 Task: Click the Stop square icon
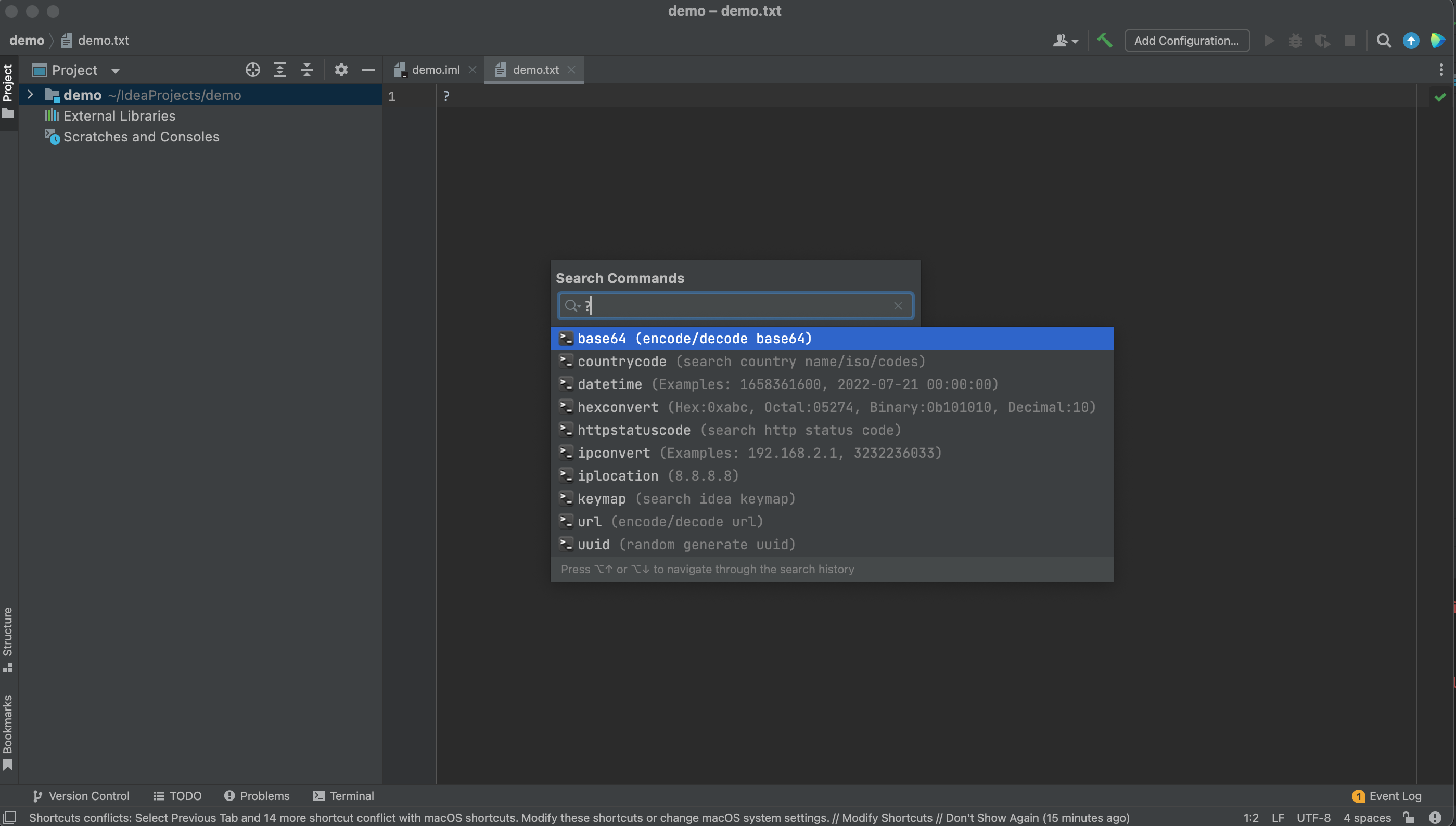coord(1350,40)
